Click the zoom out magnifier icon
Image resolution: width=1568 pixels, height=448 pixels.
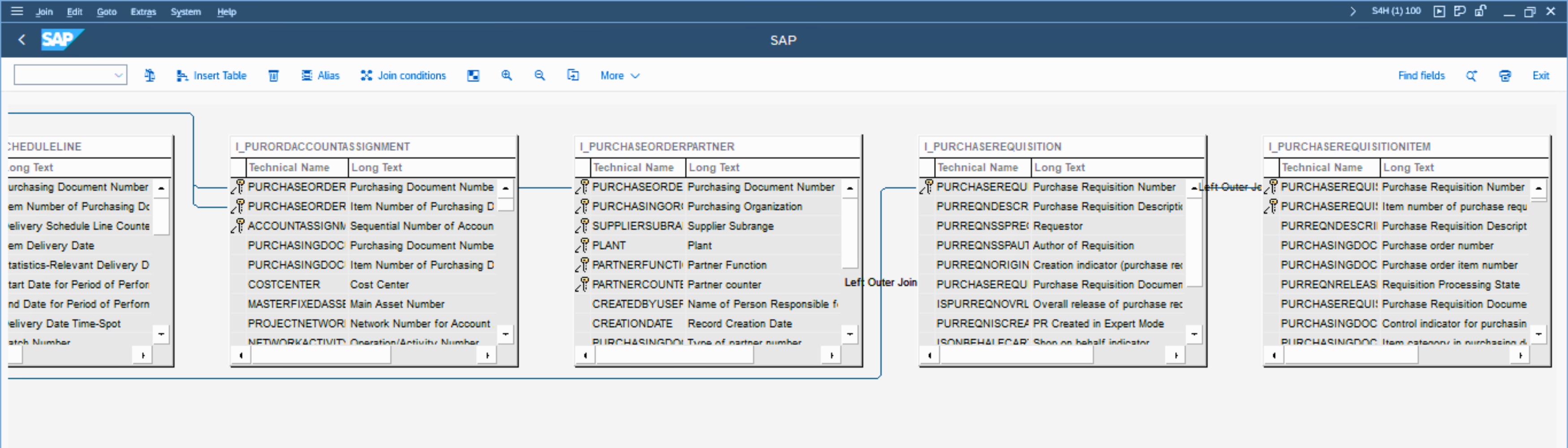coord(539,75)
